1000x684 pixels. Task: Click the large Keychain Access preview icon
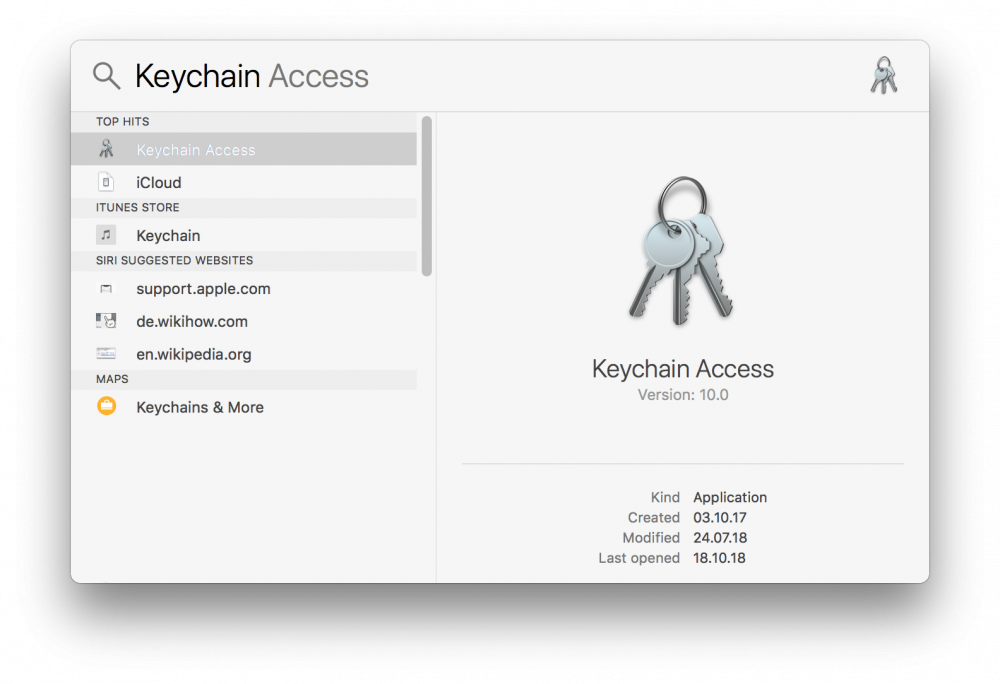point(682,251)
